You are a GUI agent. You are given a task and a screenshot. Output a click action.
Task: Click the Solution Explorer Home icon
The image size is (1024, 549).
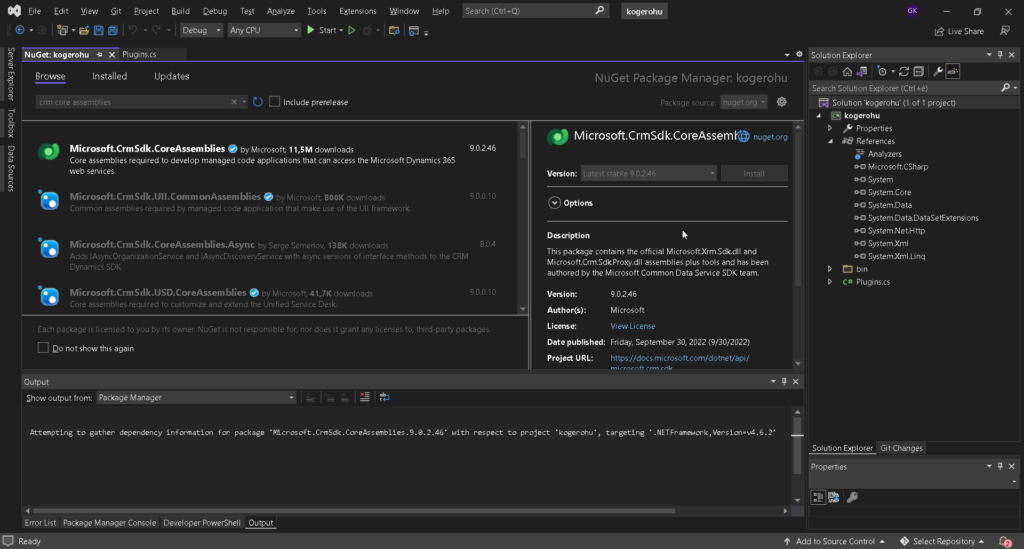(x=847, y=71)
